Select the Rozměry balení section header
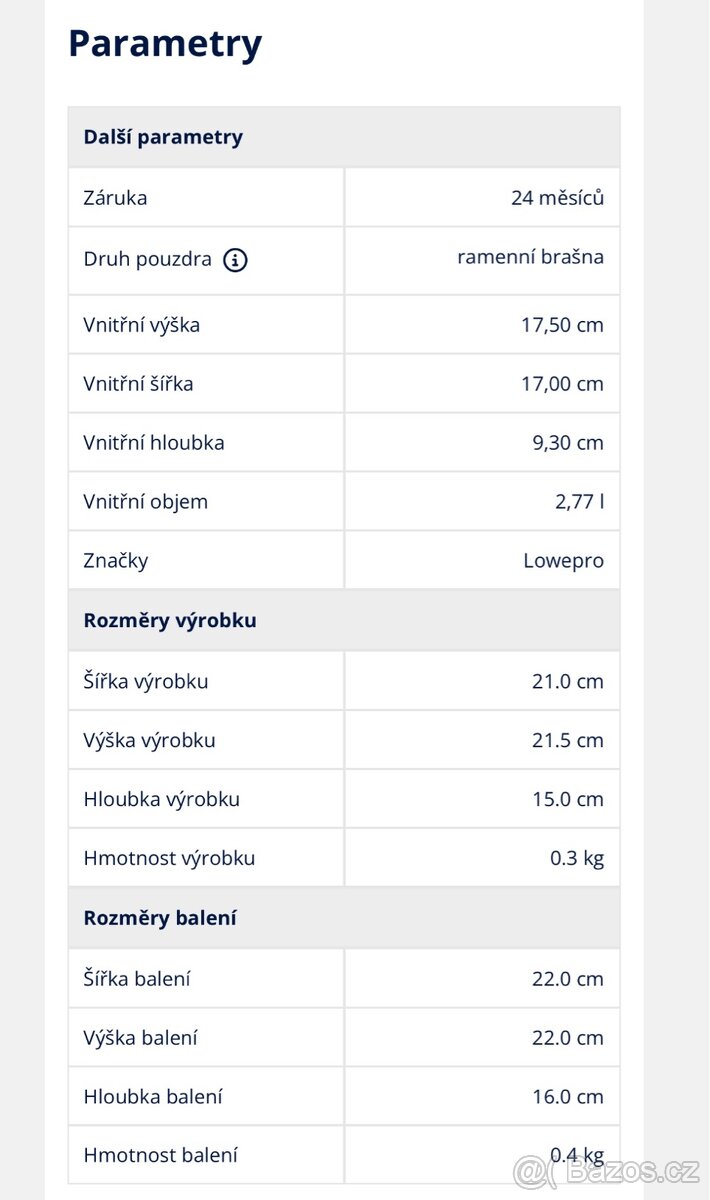The width and height of the screenshot is (710, 1200). [160, 918]
